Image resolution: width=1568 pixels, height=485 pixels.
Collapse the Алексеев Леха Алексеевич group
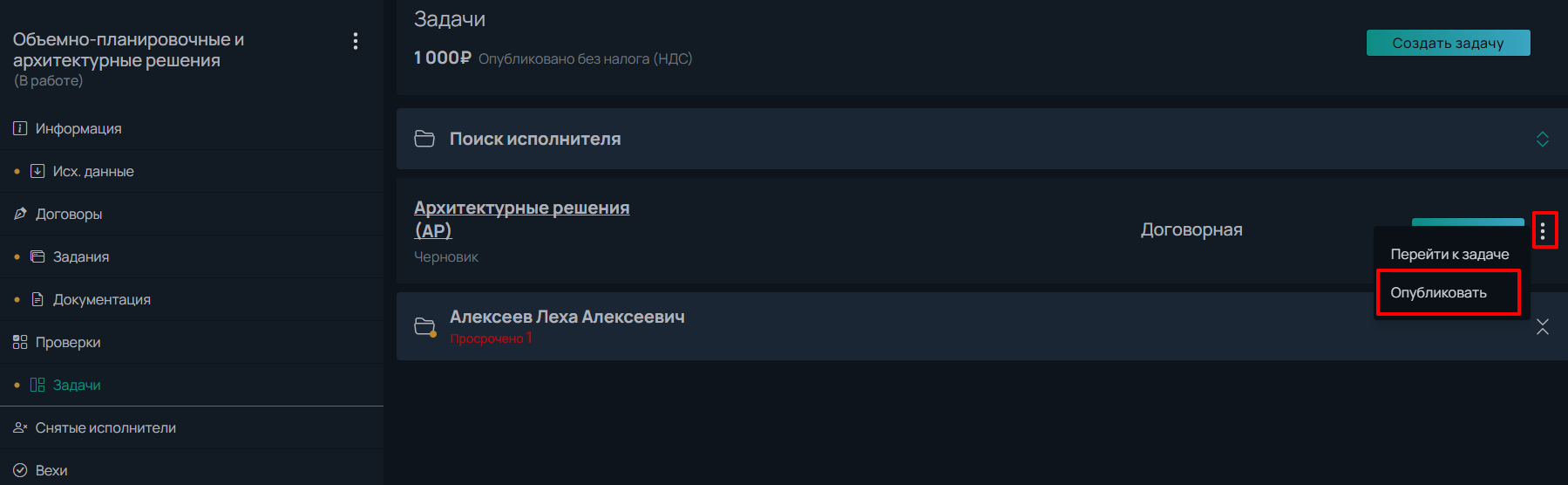pos(1543,326)
